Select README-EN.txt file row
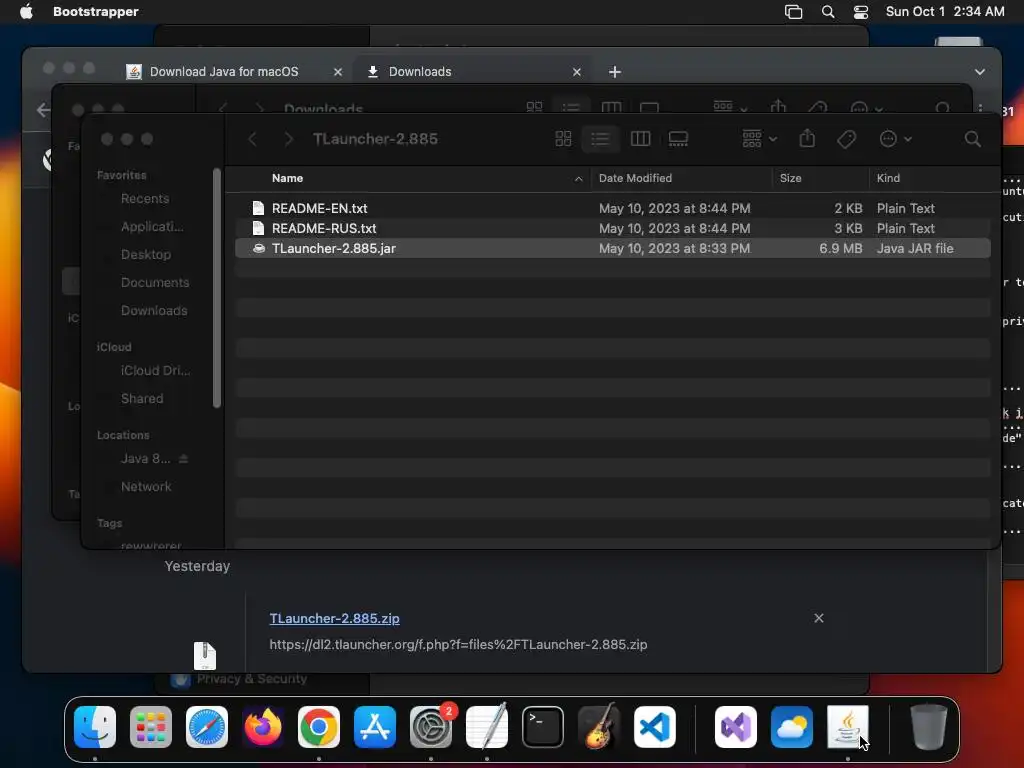 613,208
